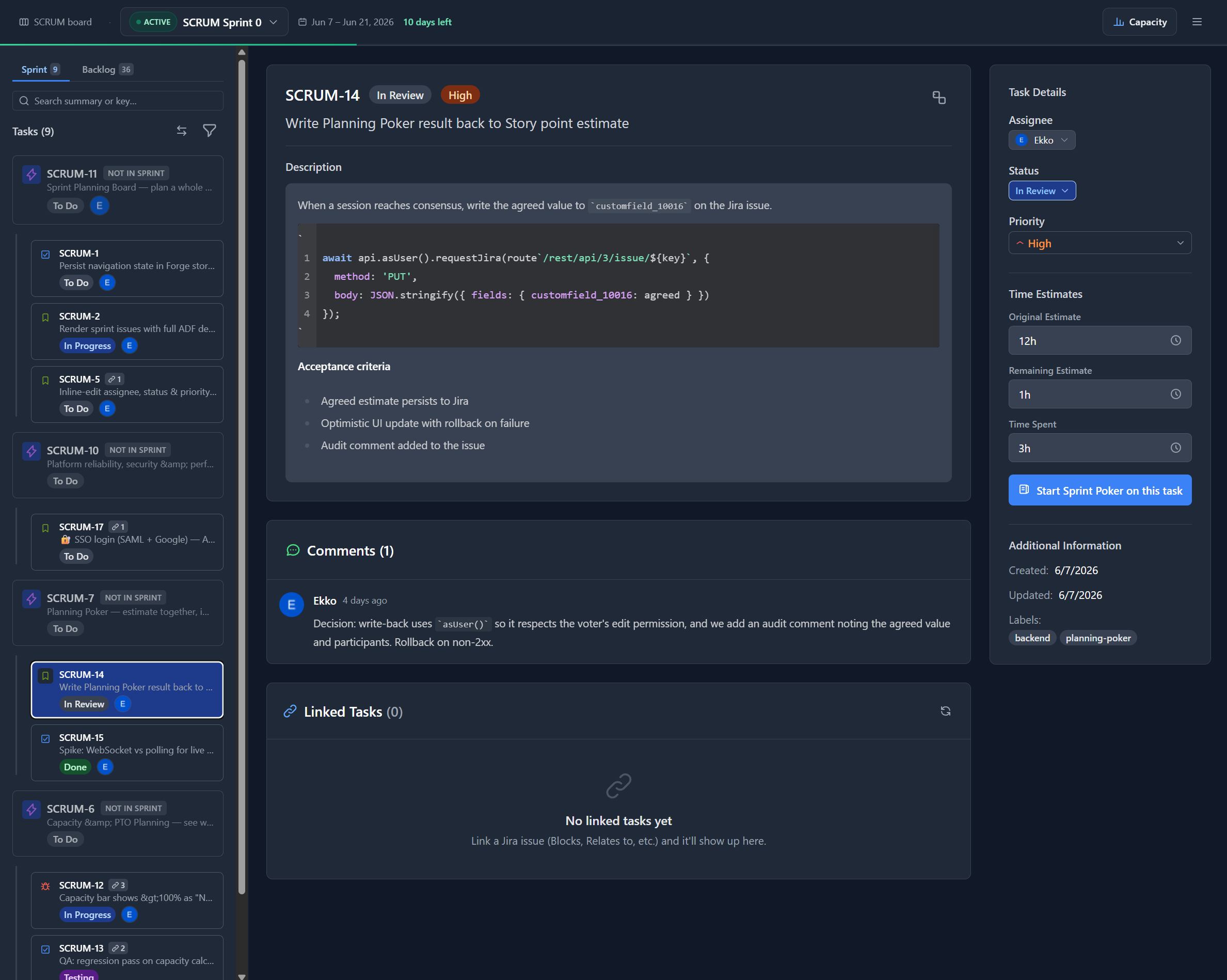Open the task filter funnel icon

210,131
